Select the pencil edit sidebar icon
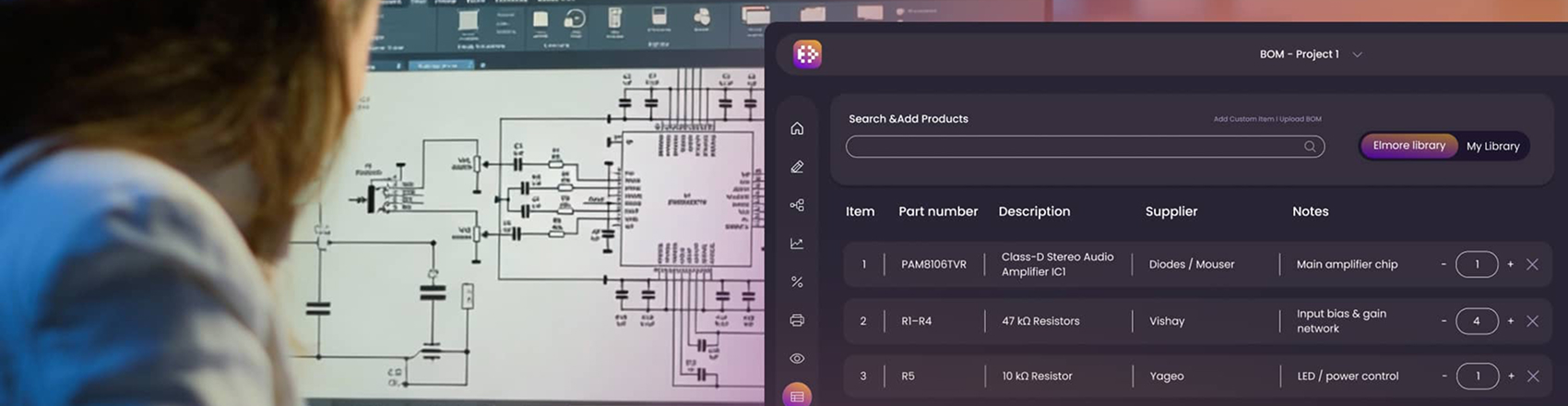 pyautogui.click(x=797, y=167)
